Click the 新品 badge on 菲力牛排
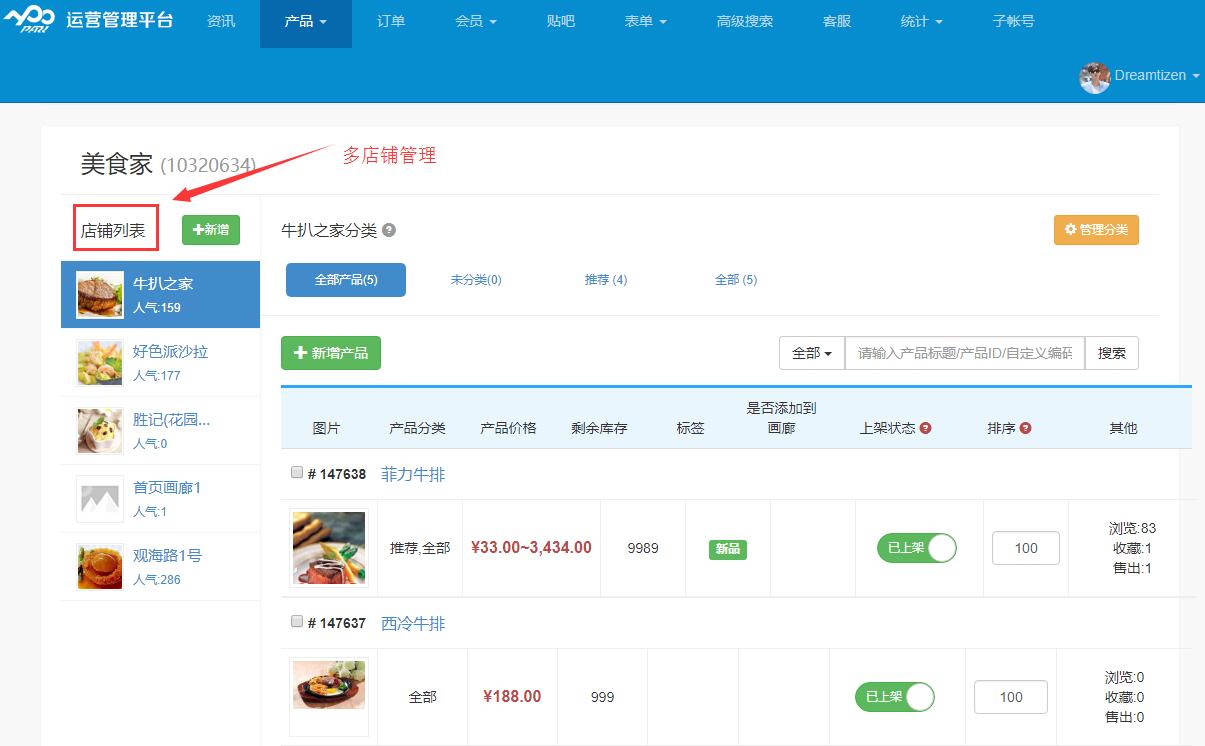 tap(726, 549)
